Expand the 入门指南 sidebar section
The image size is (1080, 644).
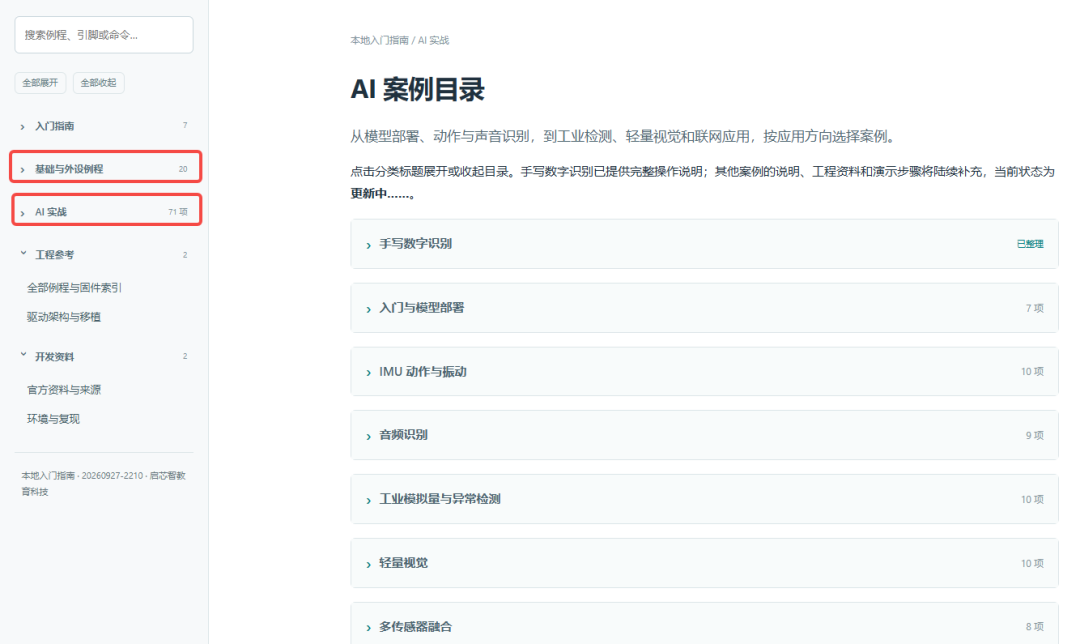pos(104,126)
